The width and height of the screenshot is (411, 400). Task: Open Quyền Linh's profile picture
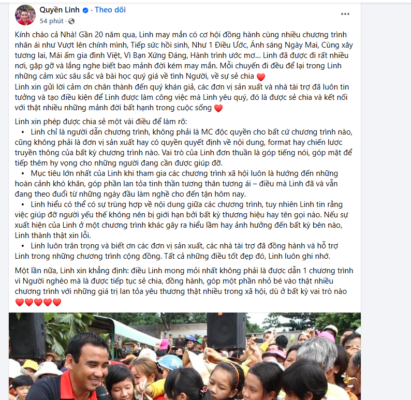coord(25,15)
